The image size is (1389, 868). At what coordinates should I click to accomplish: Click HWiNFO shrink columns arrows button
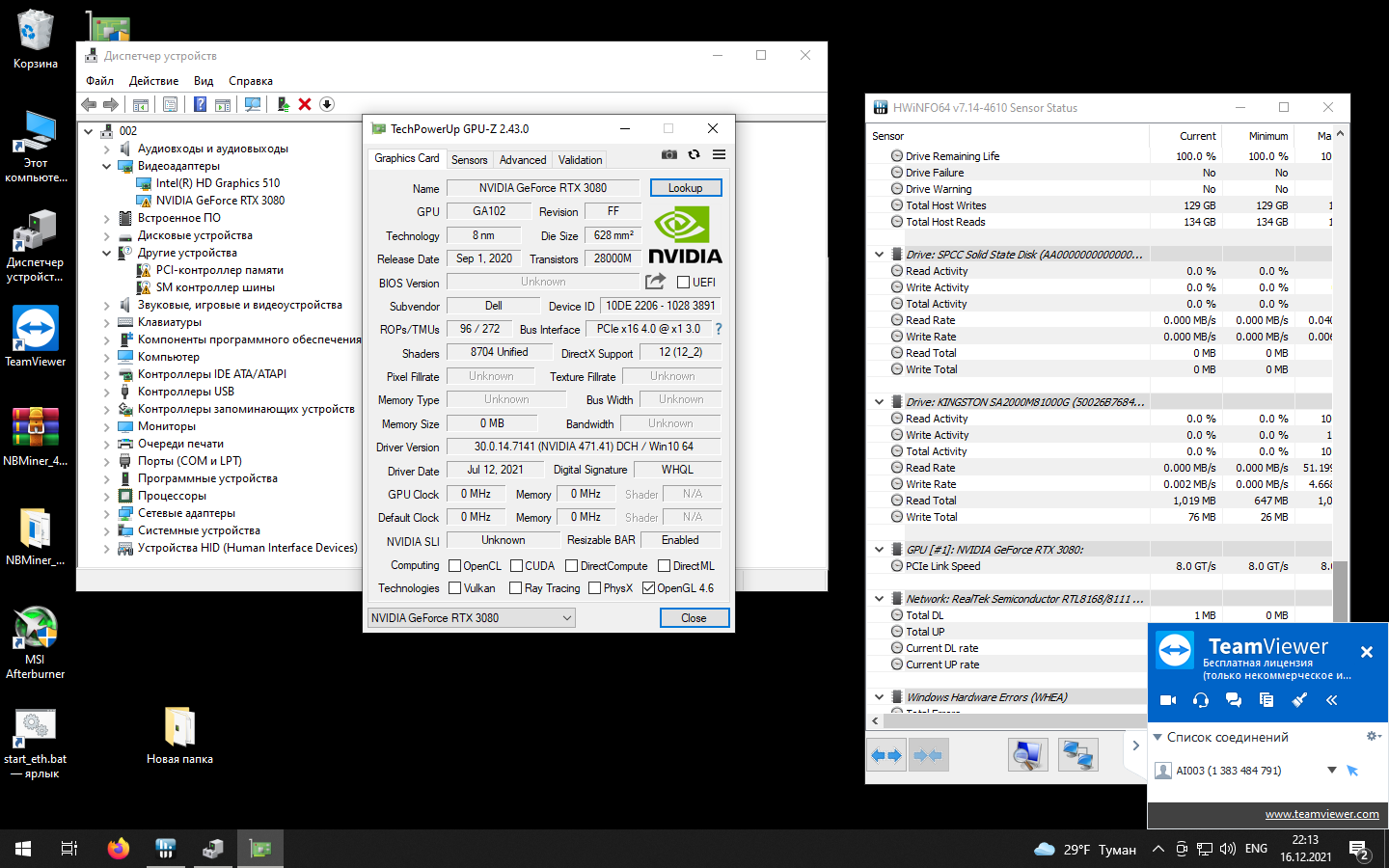coord(928,755)
